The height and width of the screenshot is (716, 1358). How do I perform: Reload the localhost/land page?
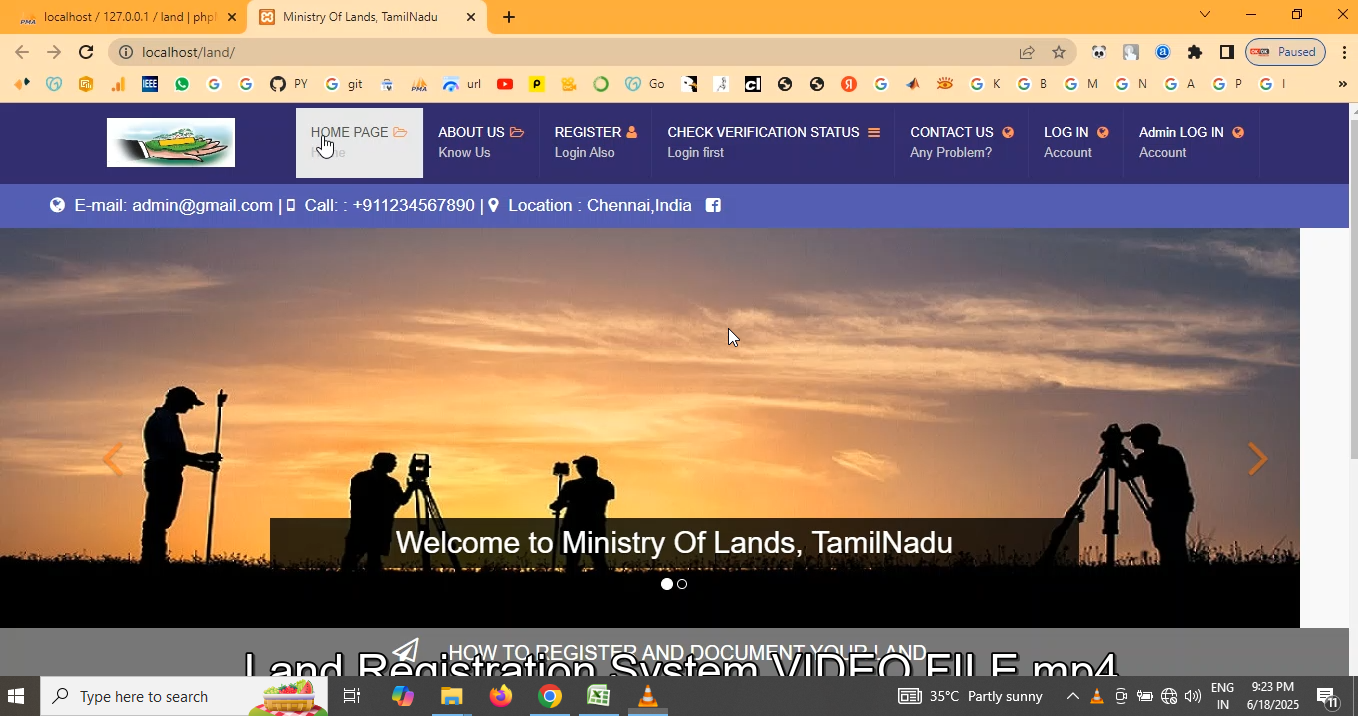click(x=86, y=52)
